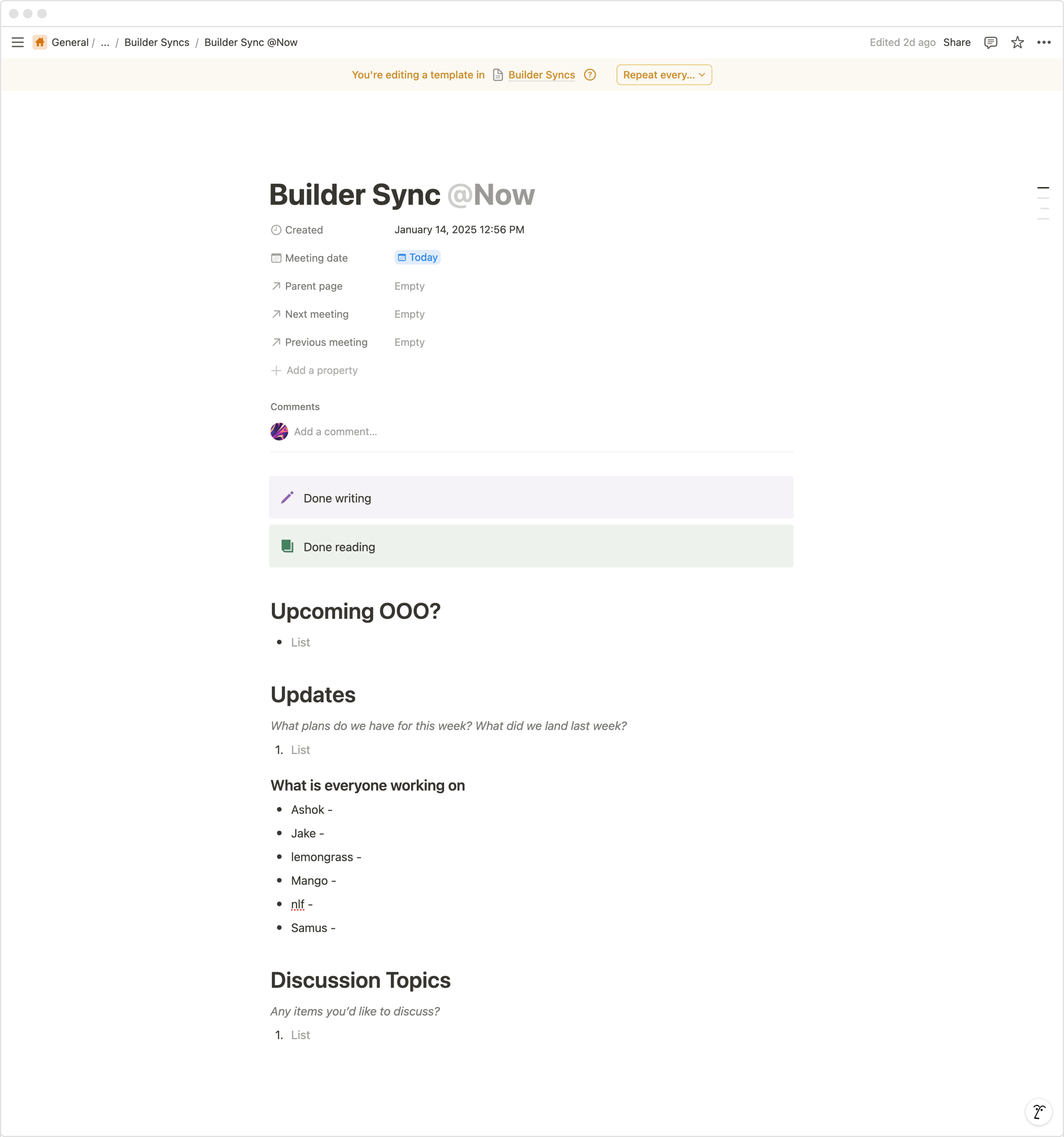Click the Share button
Image resolution: width=1064 pixels, height=1137 pixels.
pyautogui.click(x=956, y=42)
